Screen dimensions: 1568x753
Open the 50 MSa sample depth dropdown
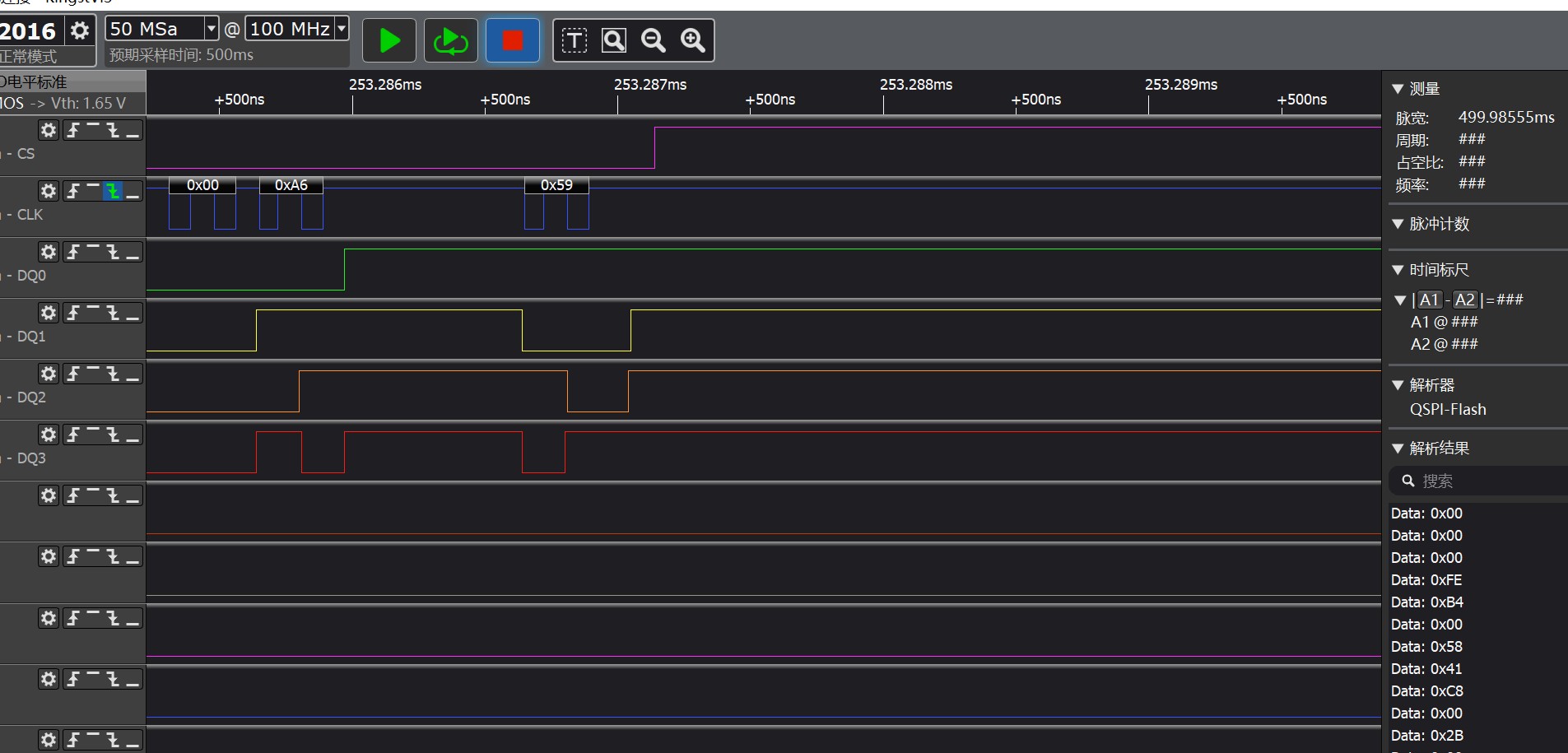pyautogui.click(x=212, y=29)
